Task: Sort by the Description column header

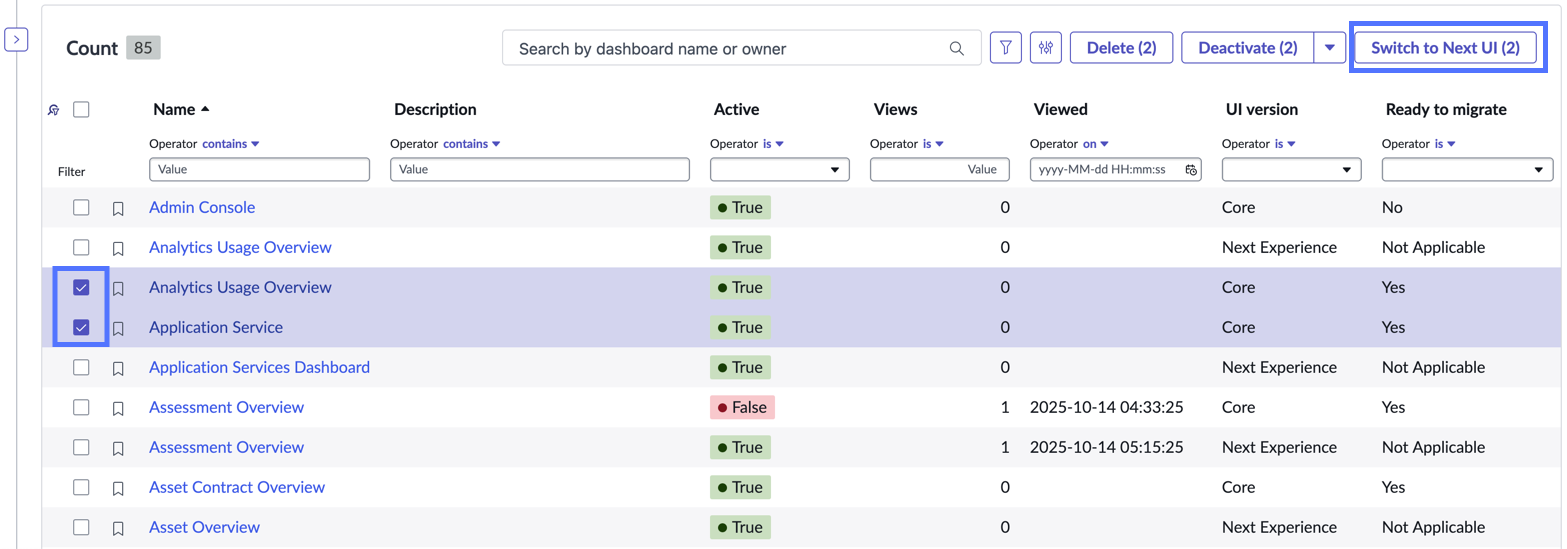Action: coord(435,109)
